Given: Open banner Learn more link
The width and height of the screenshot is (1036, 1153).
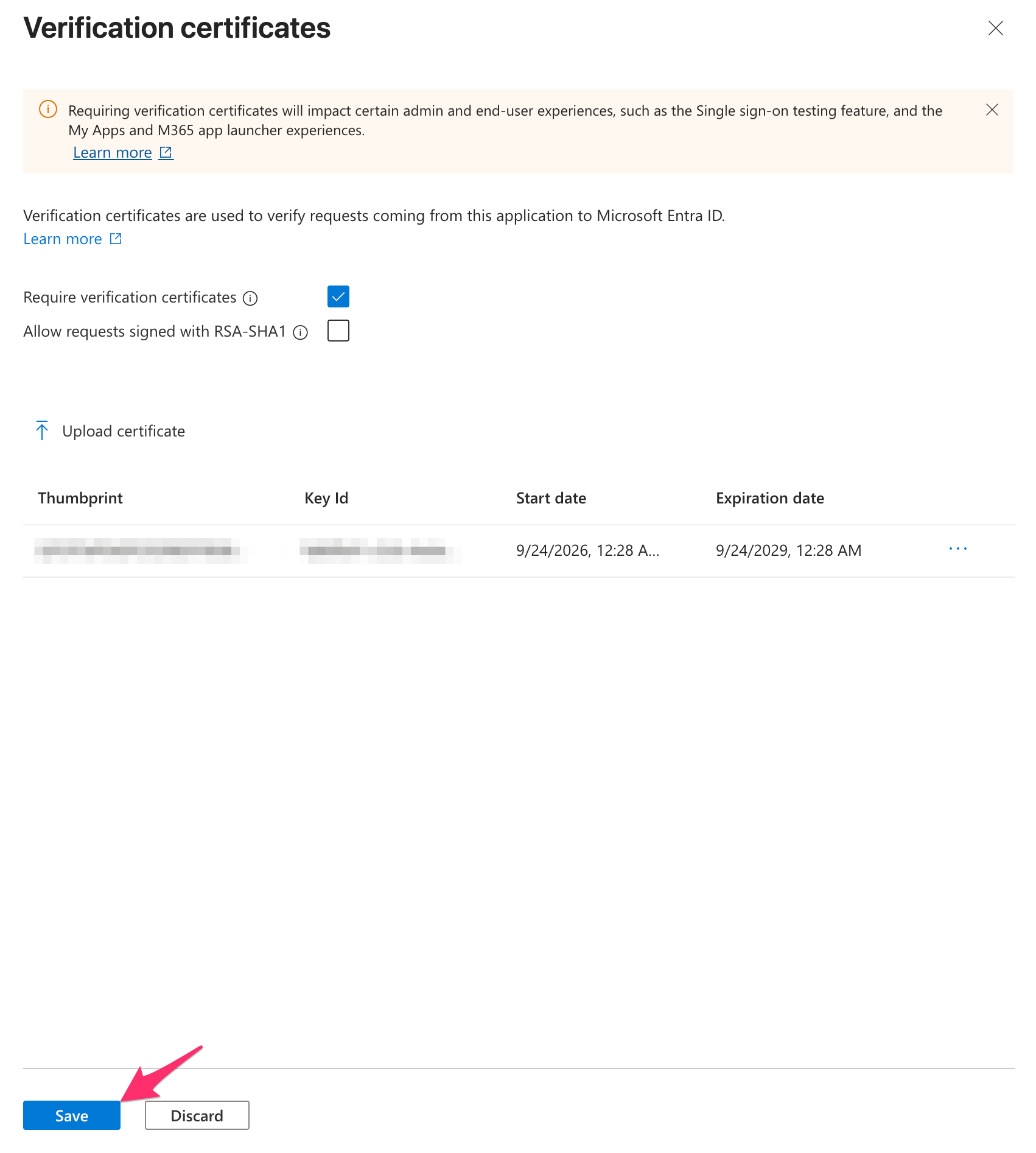Looking at the screenshot, I should (113, 152).
